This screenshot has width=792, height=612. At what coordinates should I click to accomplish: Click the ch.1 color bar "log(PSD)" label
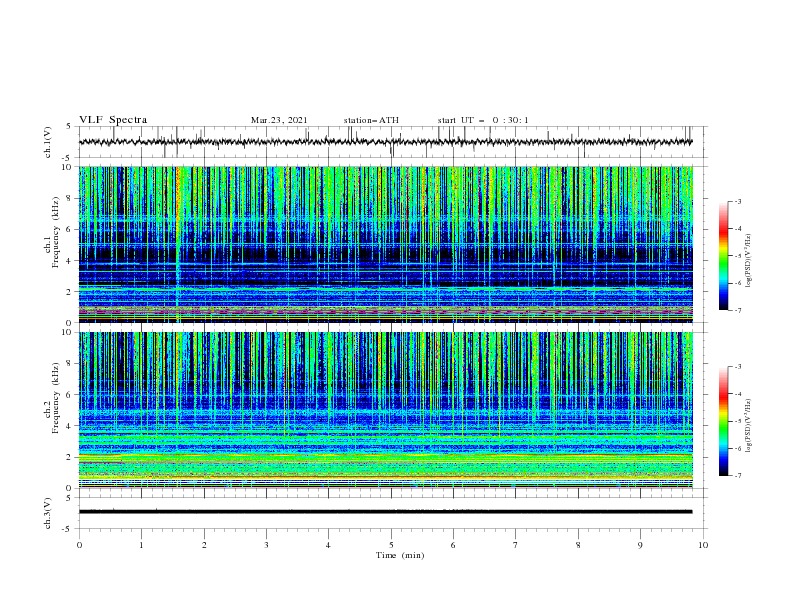pyautogui.click(x=749, y=261)
